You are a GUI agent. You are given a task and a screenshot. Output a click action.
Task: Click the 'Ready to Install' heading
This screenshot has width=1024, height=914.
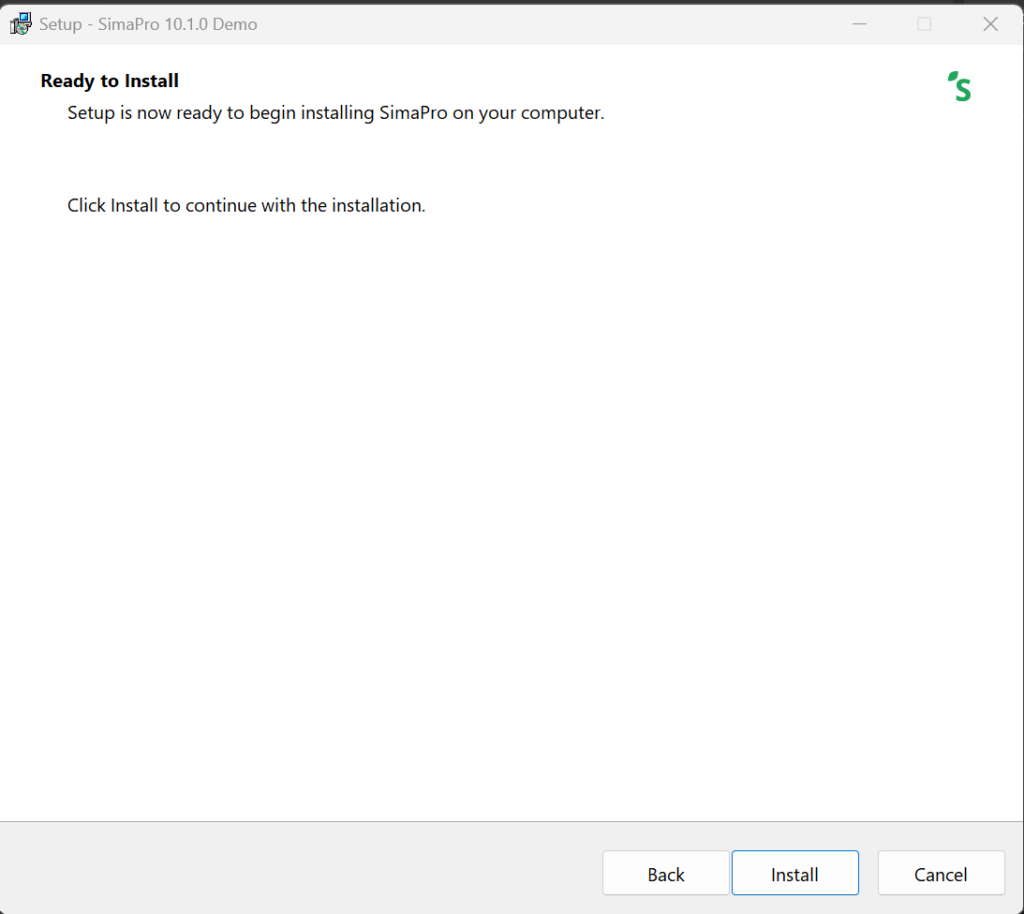click(x=110, y=81)
